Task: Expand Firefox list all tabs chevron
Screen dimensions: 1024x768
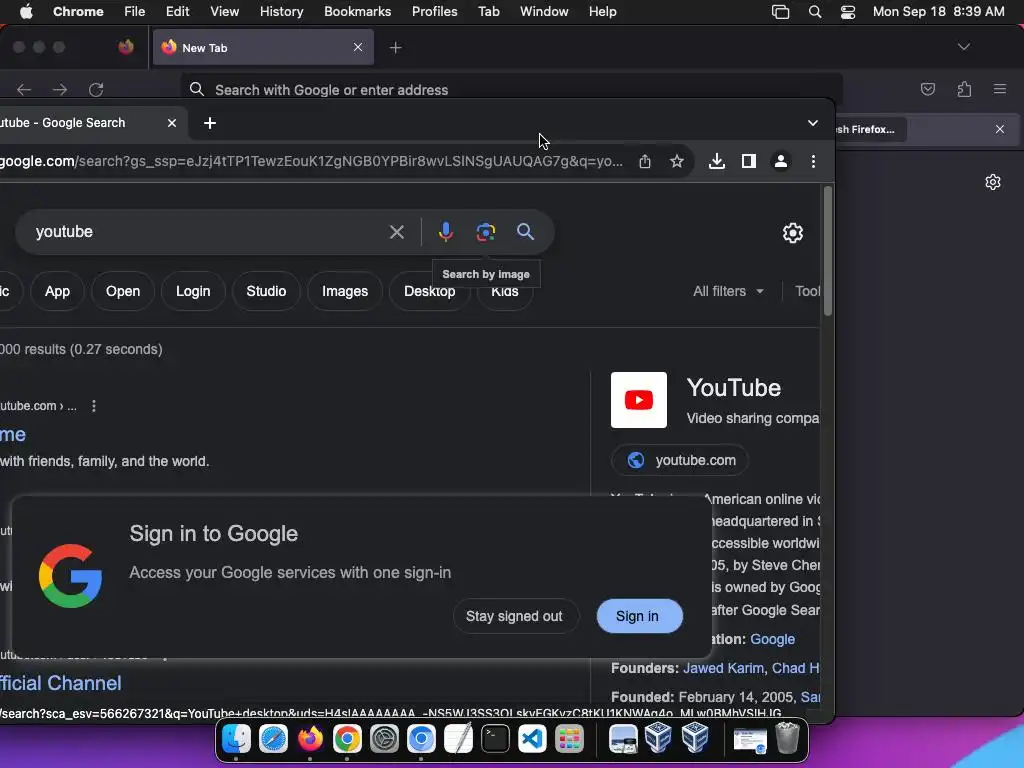Action: (x=963, y=47)
